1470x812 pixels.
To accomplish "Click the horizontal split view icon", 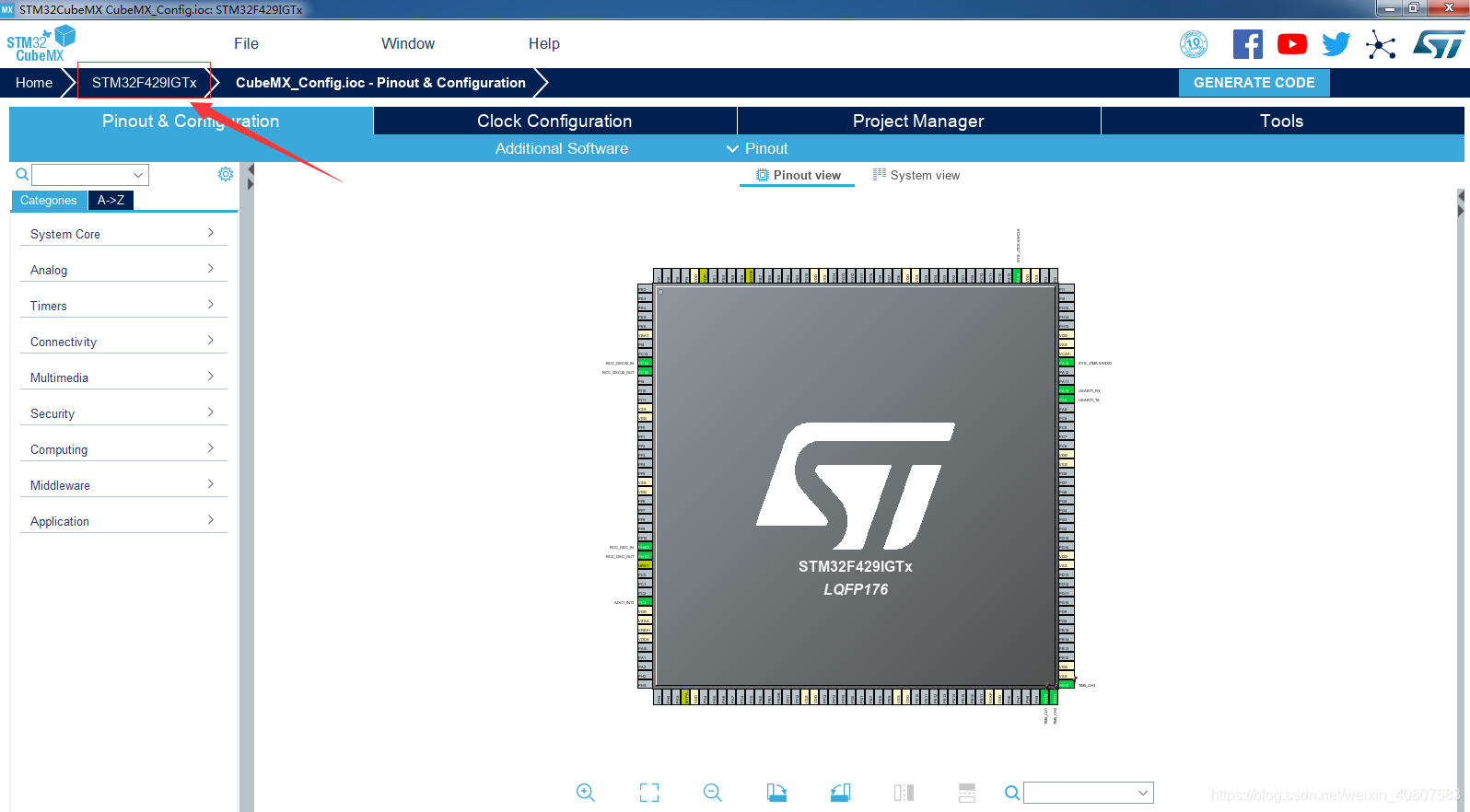I will click(x=966, y=793).
